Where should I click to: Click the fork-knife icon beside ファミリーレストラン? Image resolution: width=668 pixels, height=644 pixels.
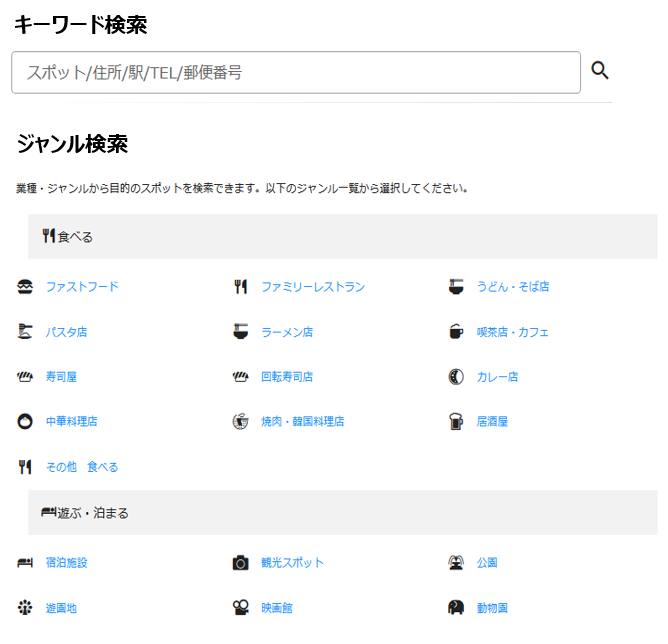pos(240,287)
